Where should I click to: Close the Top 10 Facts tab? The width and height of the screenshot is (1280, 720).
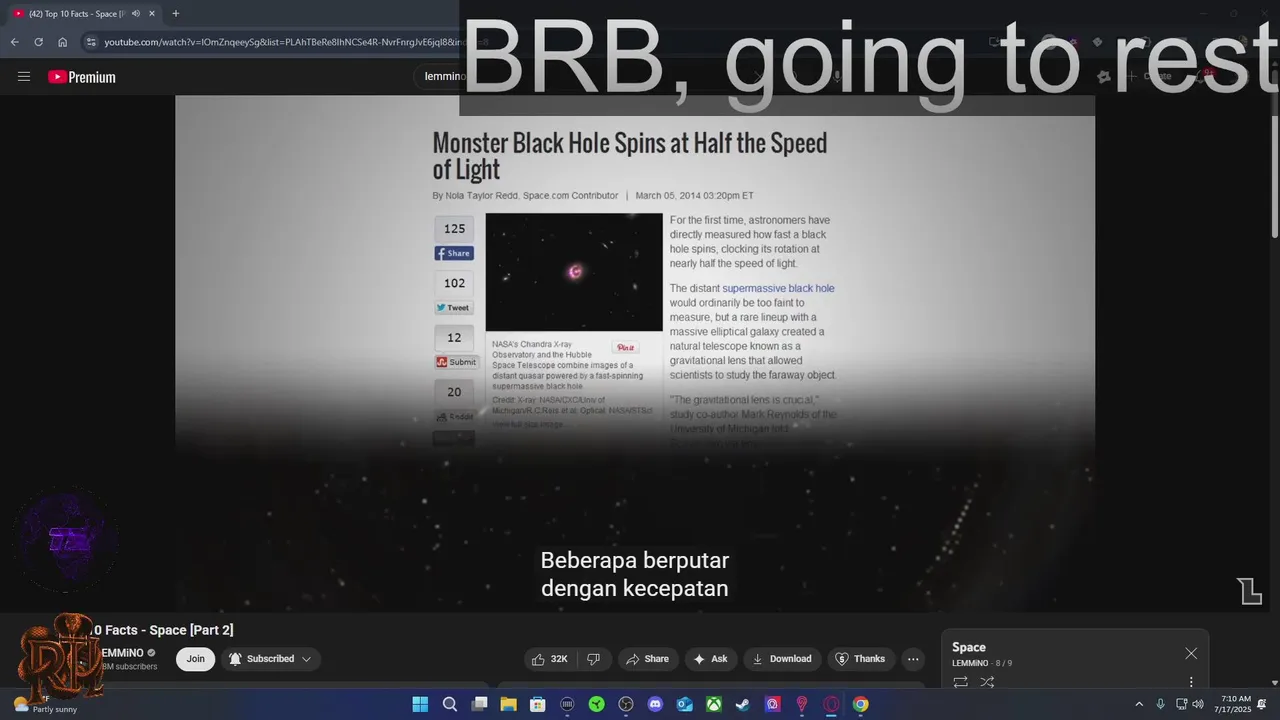click(151, 13)
